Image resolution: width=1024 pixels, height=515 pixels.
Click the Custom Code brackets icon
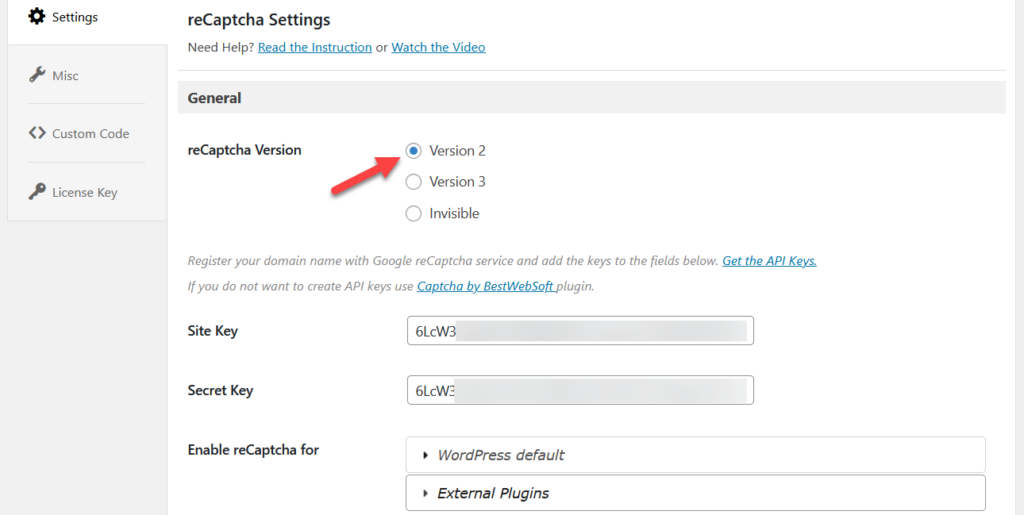(37, 133)
